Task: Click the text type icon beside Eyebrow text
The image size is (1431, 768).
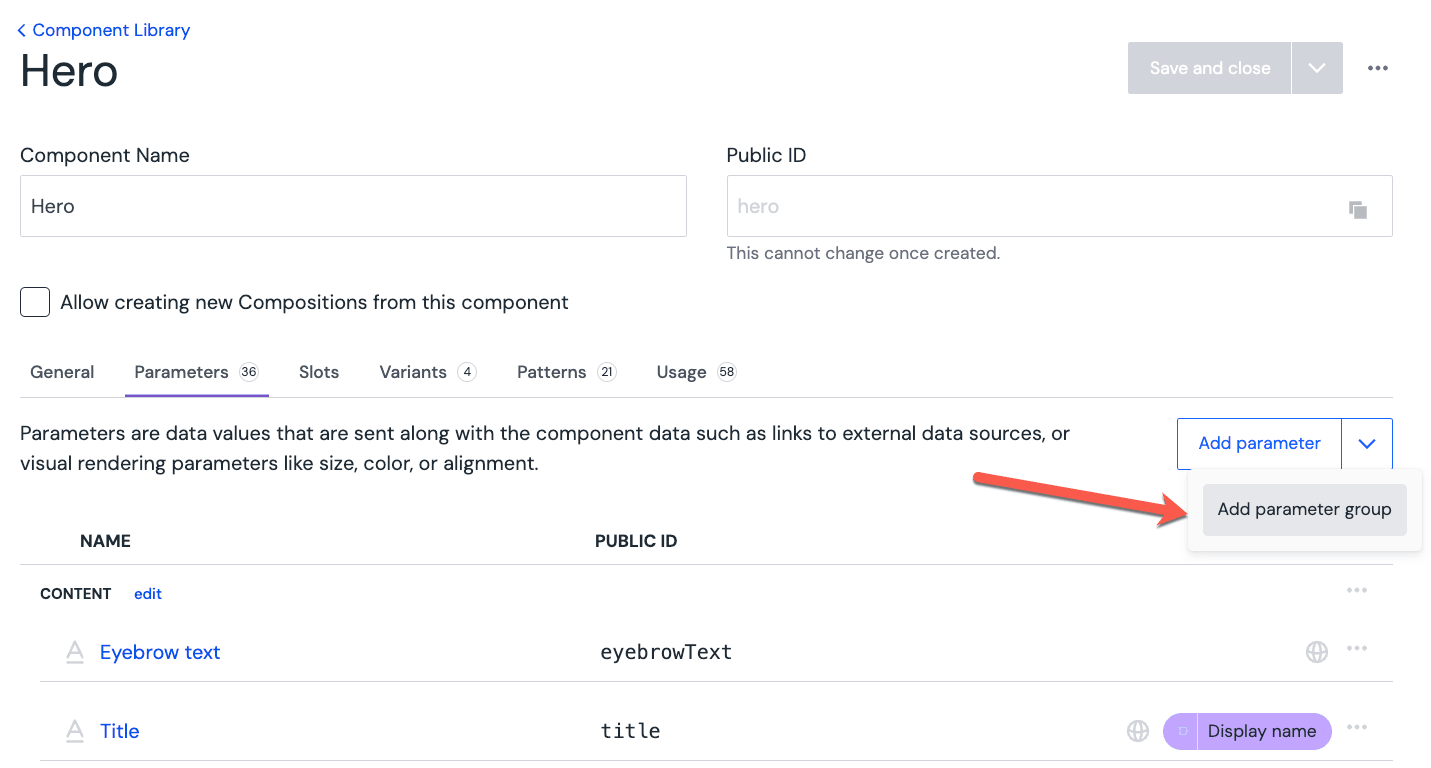Action: (74, 653)
